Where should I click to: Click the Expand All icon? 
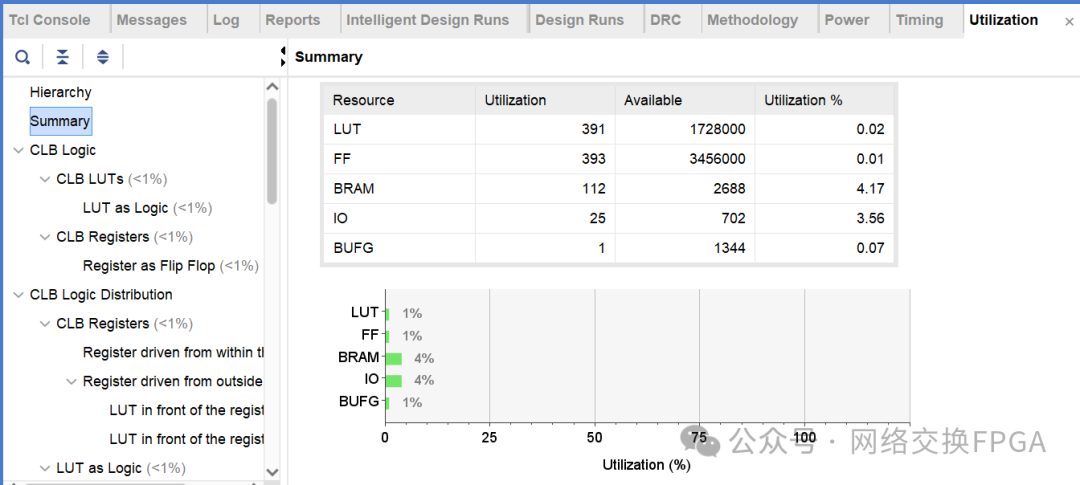point(102,57)
